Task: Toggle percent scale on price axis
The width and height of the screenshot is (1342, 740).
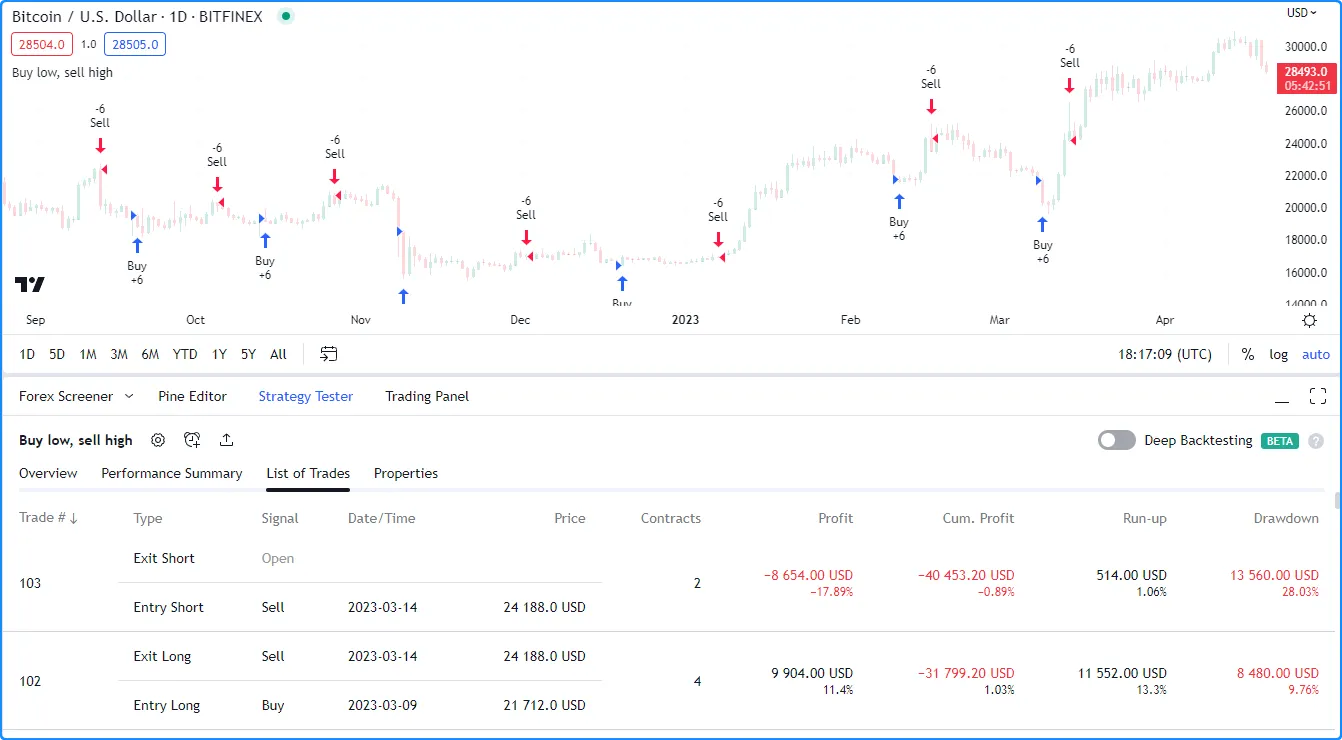Action: coord(1248,354)
